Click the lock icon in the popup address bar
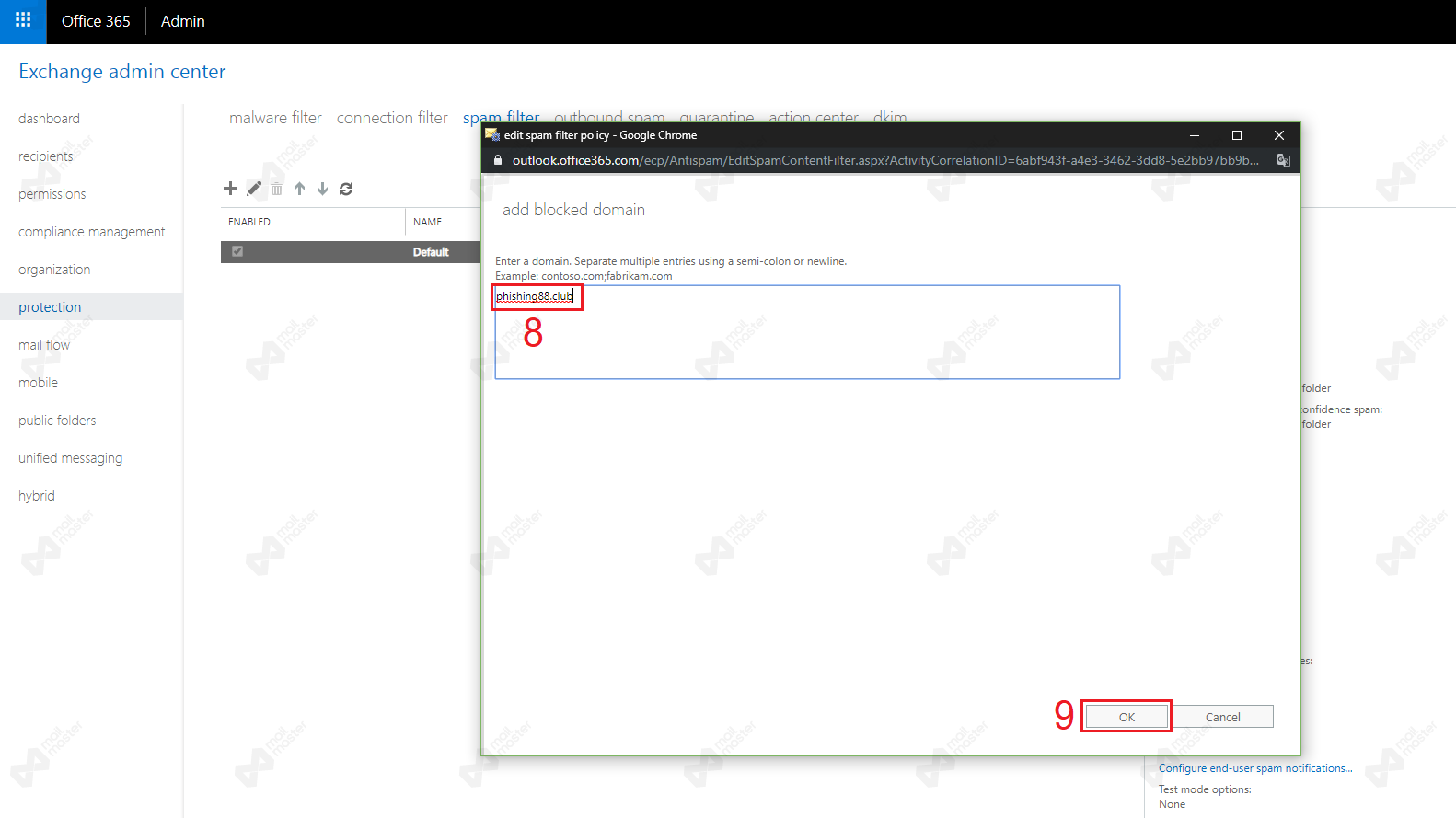 click(x=498, y=160)
